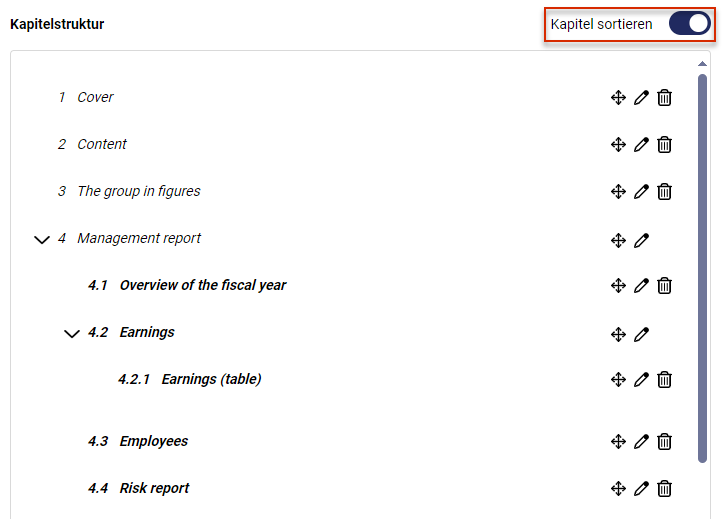The height and width of the screenshot is (519, 723).
Task: Edit the Employees chapter
Action: [x=641, y=442]
